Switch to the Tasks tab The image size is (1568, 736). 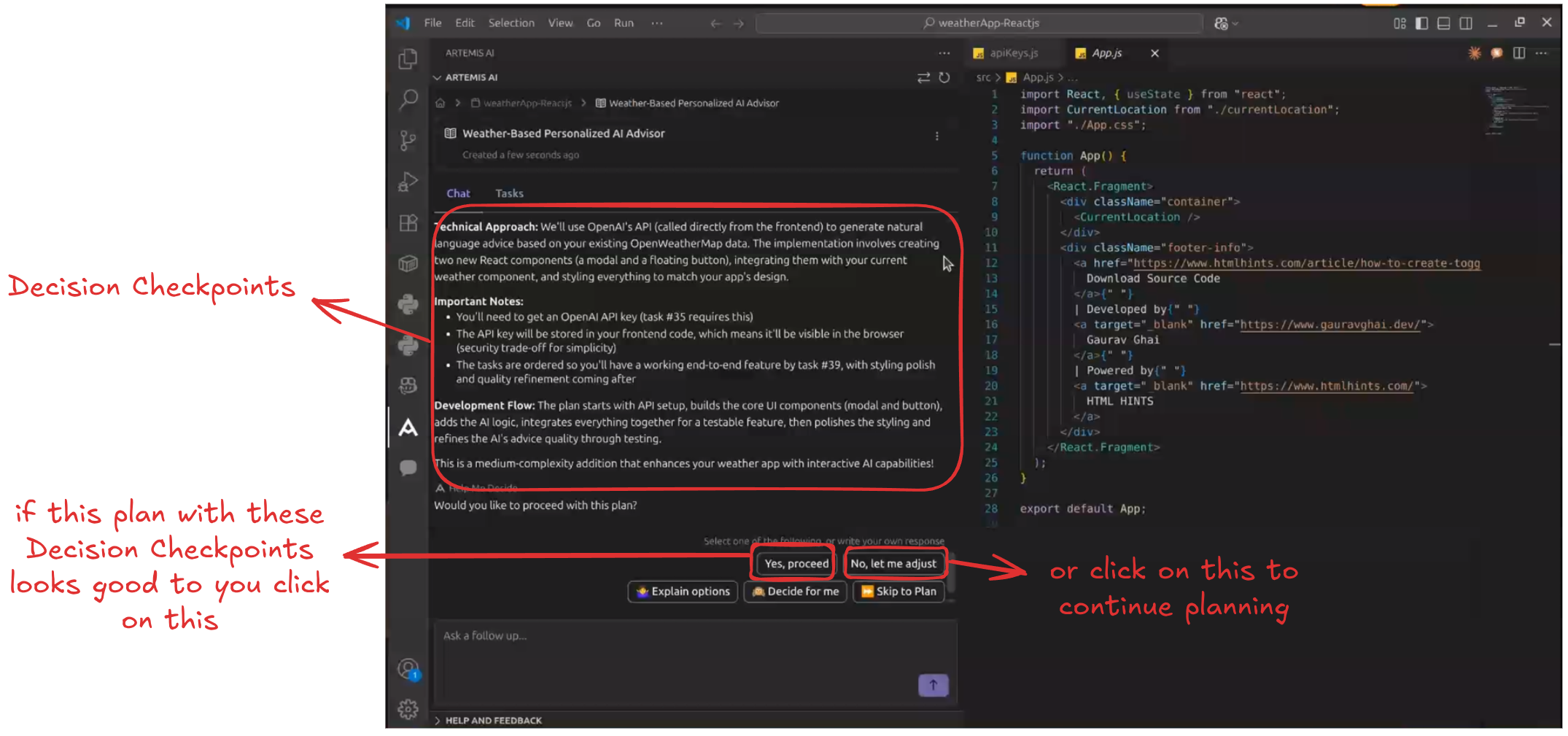click(x=509, y=193)
